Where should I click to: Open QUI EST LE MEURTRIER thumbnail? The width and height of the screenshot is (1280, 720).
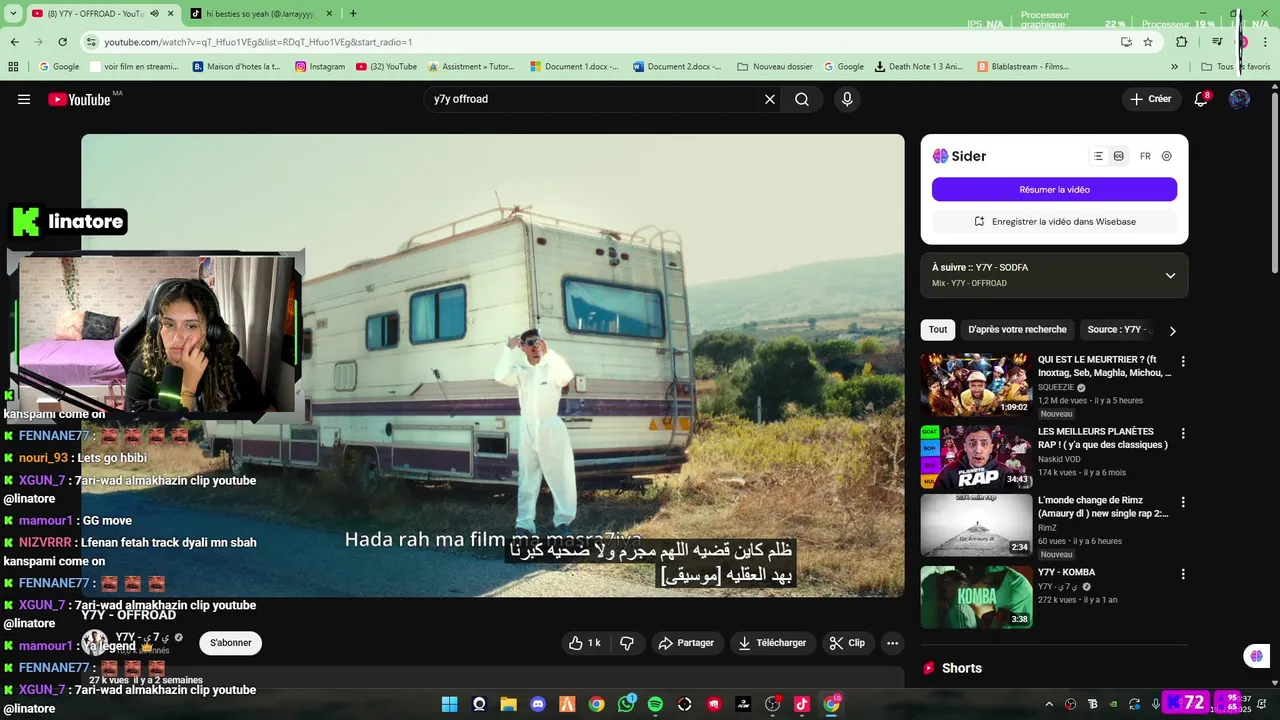click(x=976, y=384)
